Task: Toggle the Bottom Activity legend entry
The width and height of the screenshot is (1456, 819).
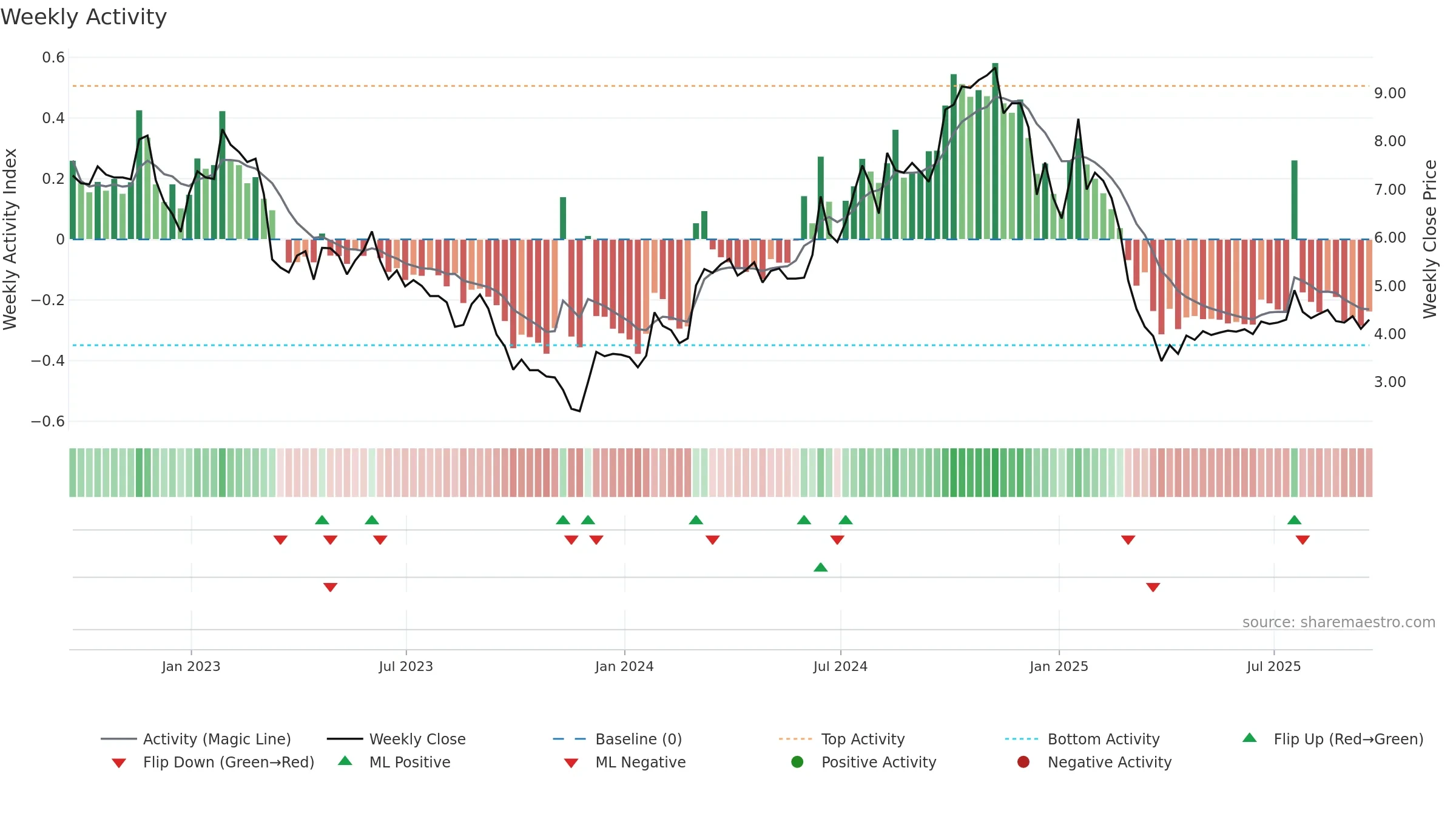Action: pos(1082,739)
